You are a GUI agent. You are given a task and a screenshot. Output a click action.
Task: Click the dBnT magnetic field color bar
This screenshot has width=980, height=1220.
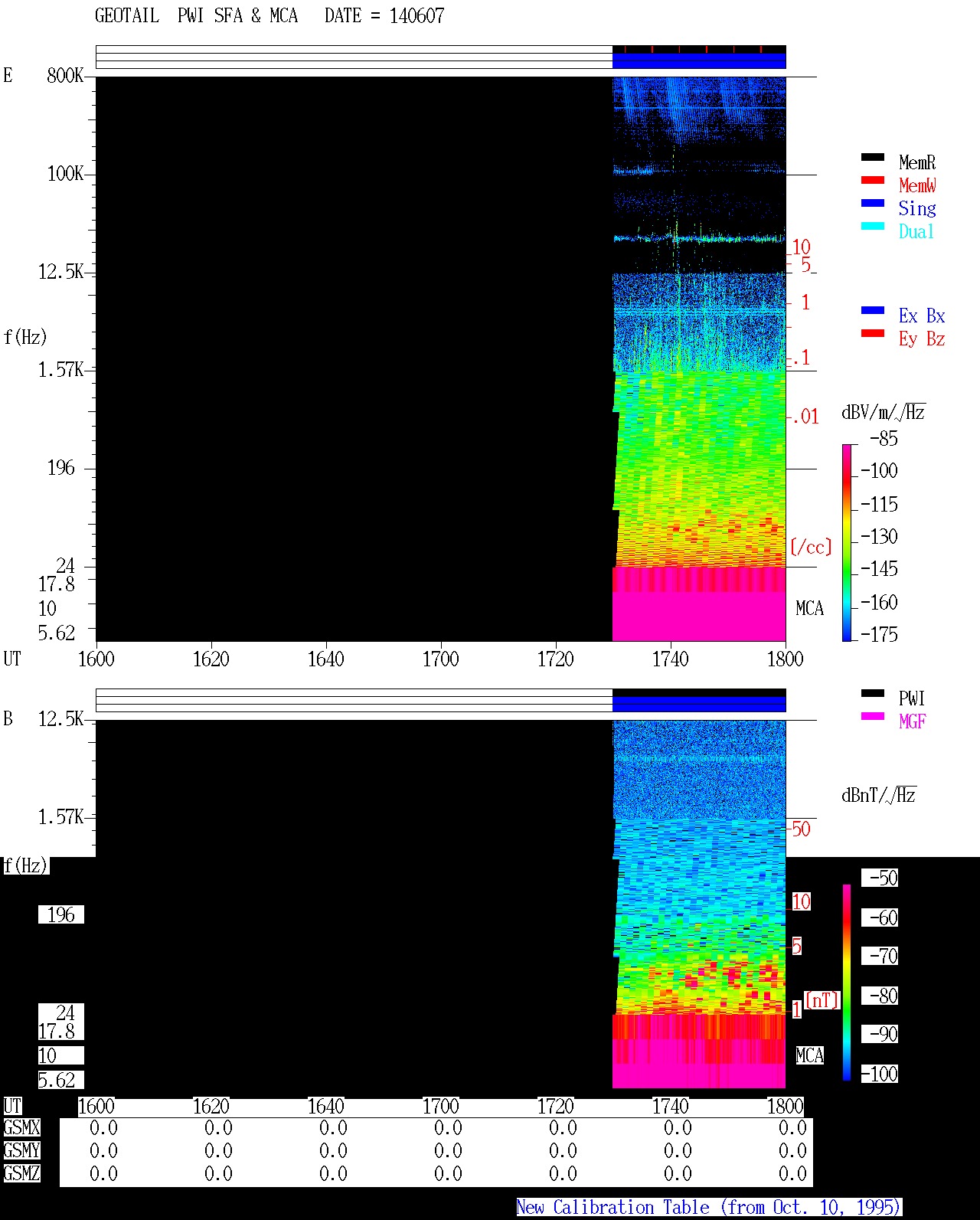[x=847, y=983]
